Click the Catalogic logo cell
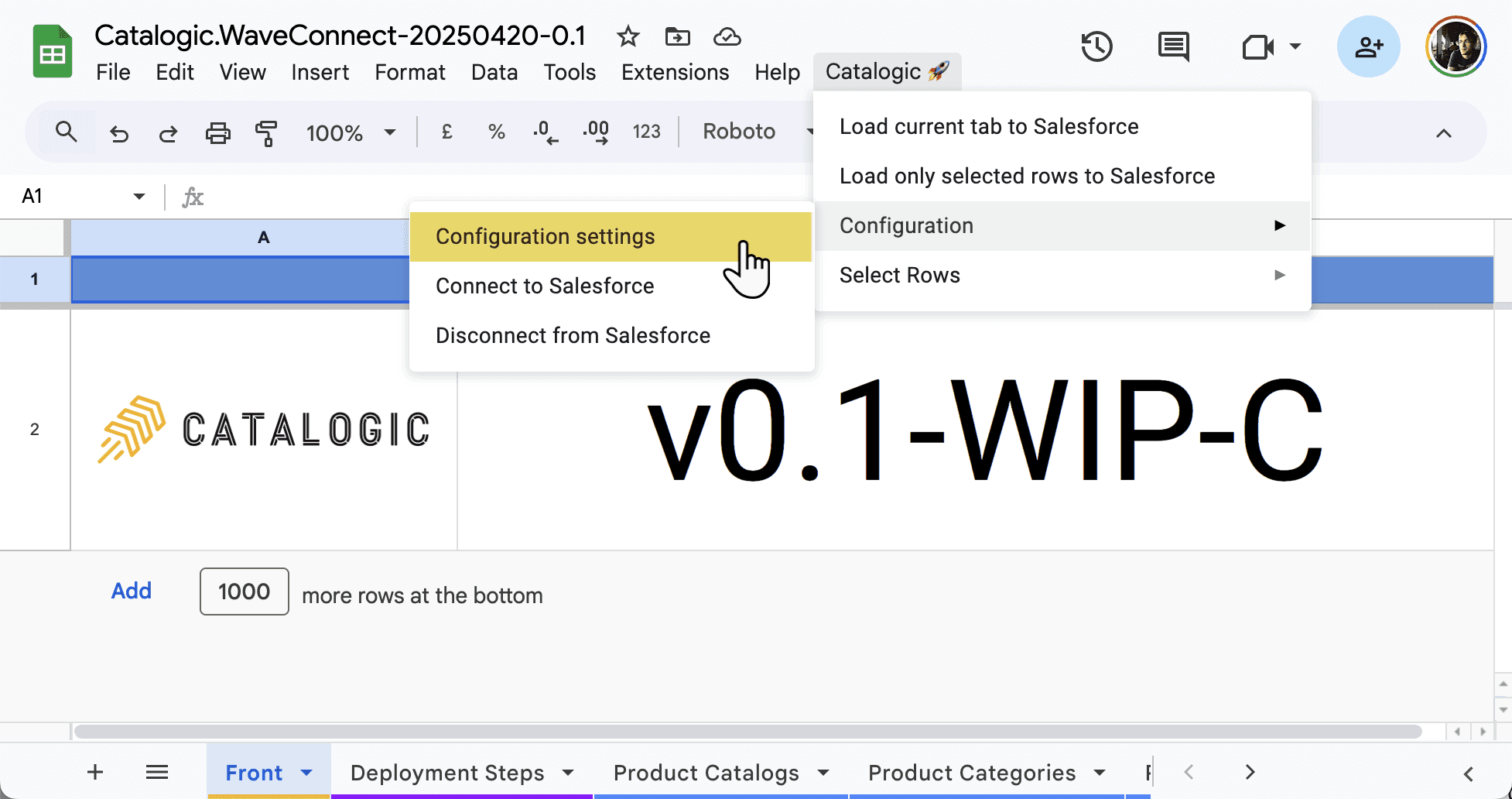 pyautogui.click(x=264, y=429)
